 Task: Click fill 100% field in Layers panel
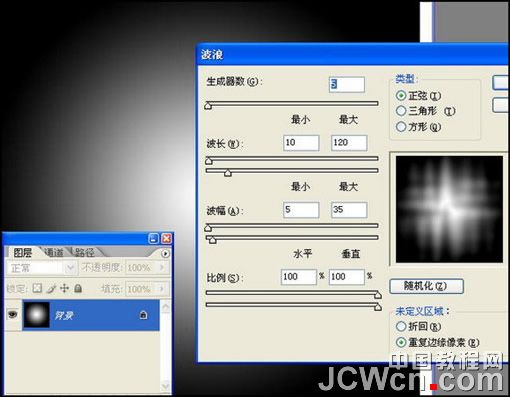141,289
